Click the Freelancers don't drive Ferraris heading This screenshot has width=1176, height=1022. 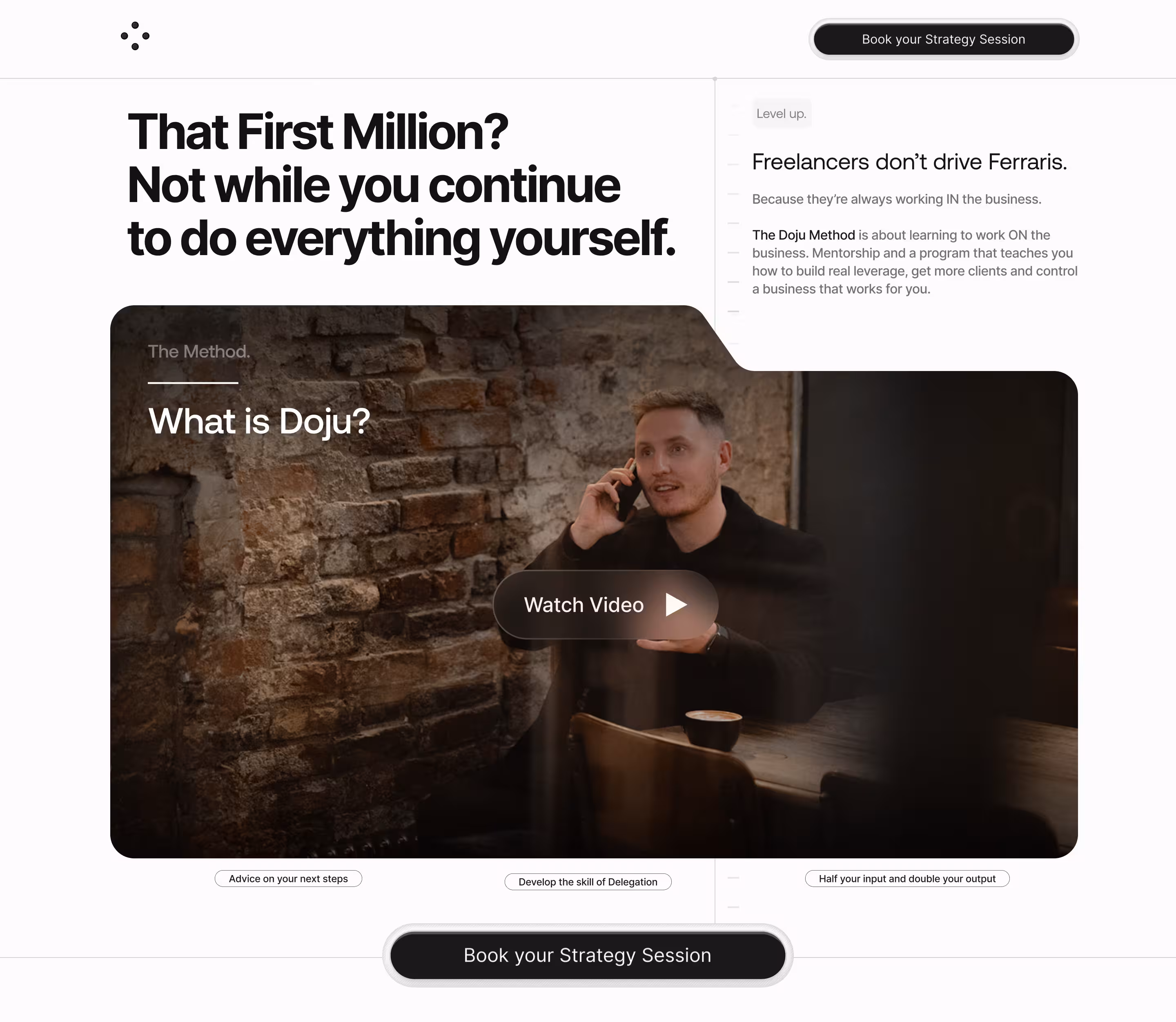click(909, 162)
